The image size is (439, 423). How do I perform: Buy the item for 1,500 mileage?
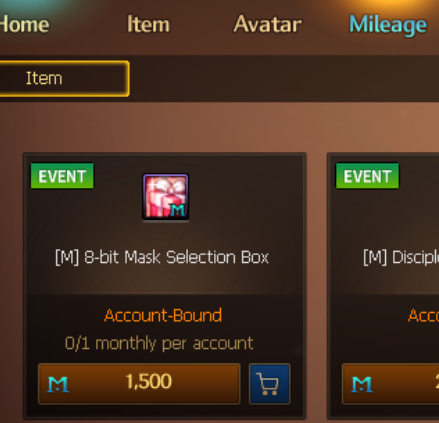pos(139,384)
